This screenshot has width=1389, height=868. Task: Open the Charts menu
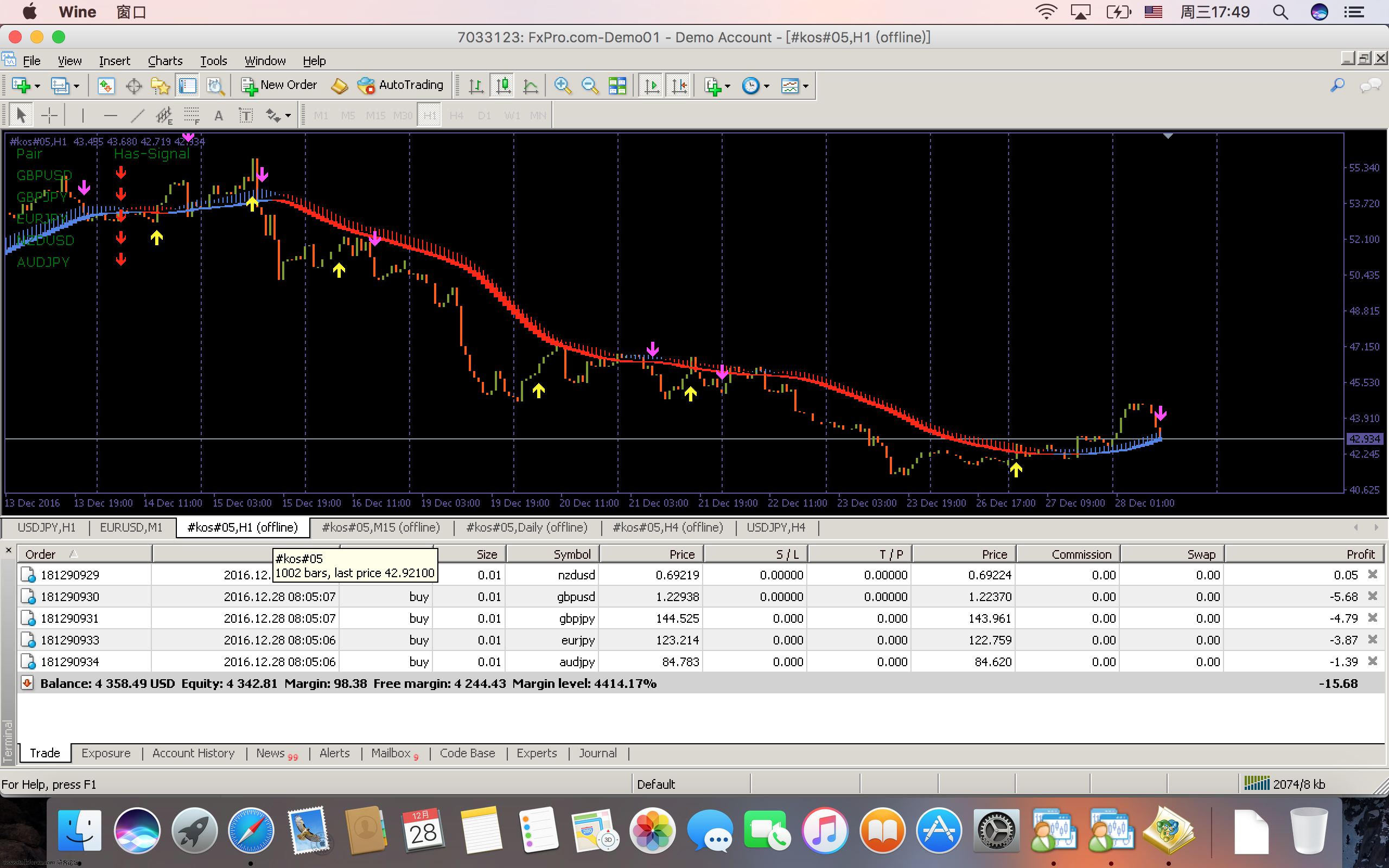pos(165,60)
